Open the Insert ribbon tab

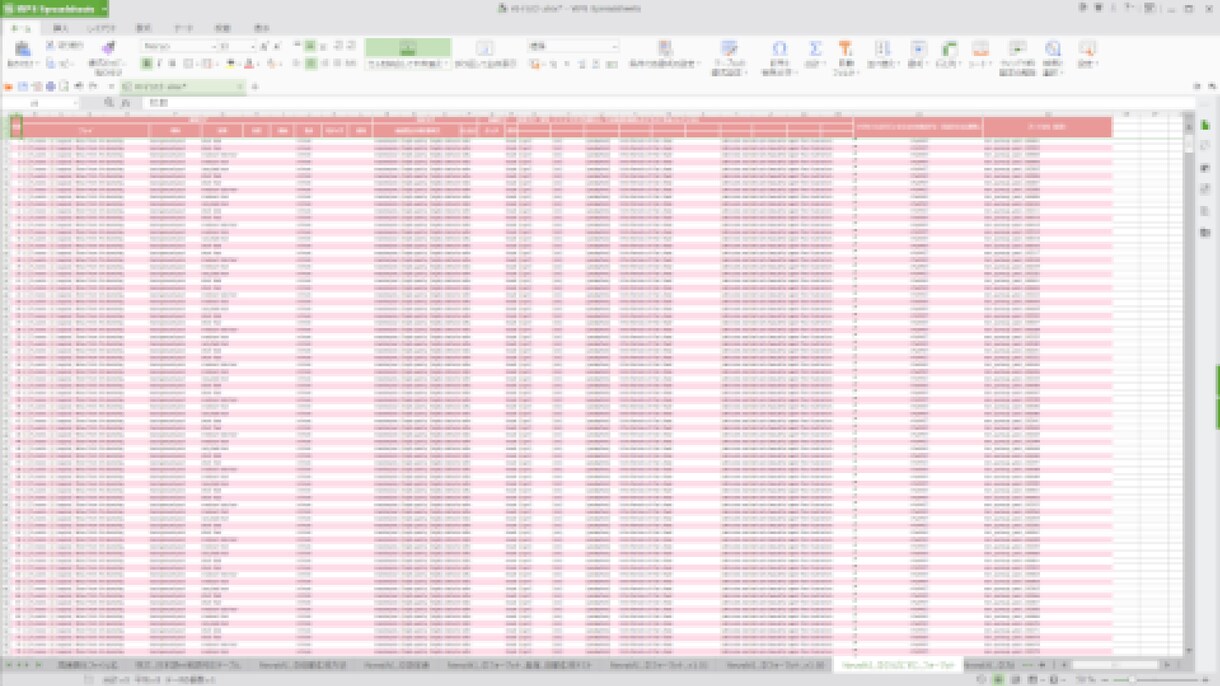point(60,28)
